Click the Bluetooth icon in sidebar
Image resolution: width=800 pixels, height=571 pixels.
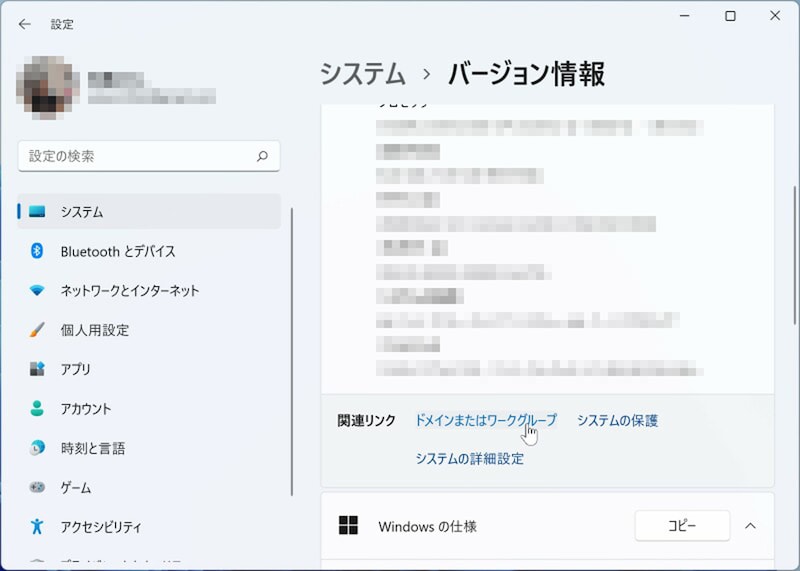(37, 251)
